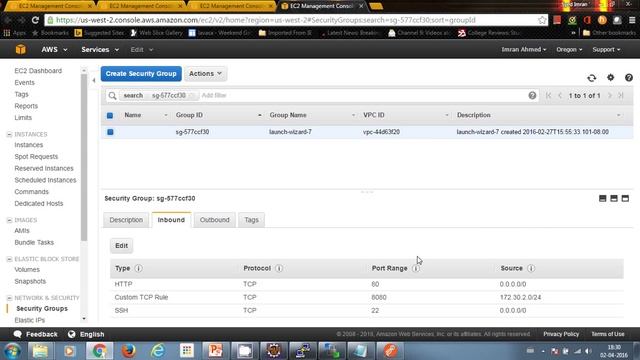Refresh the security groups list
This screenshot has height=360, width=640.
pyautogui.click(x=591, y=78)
